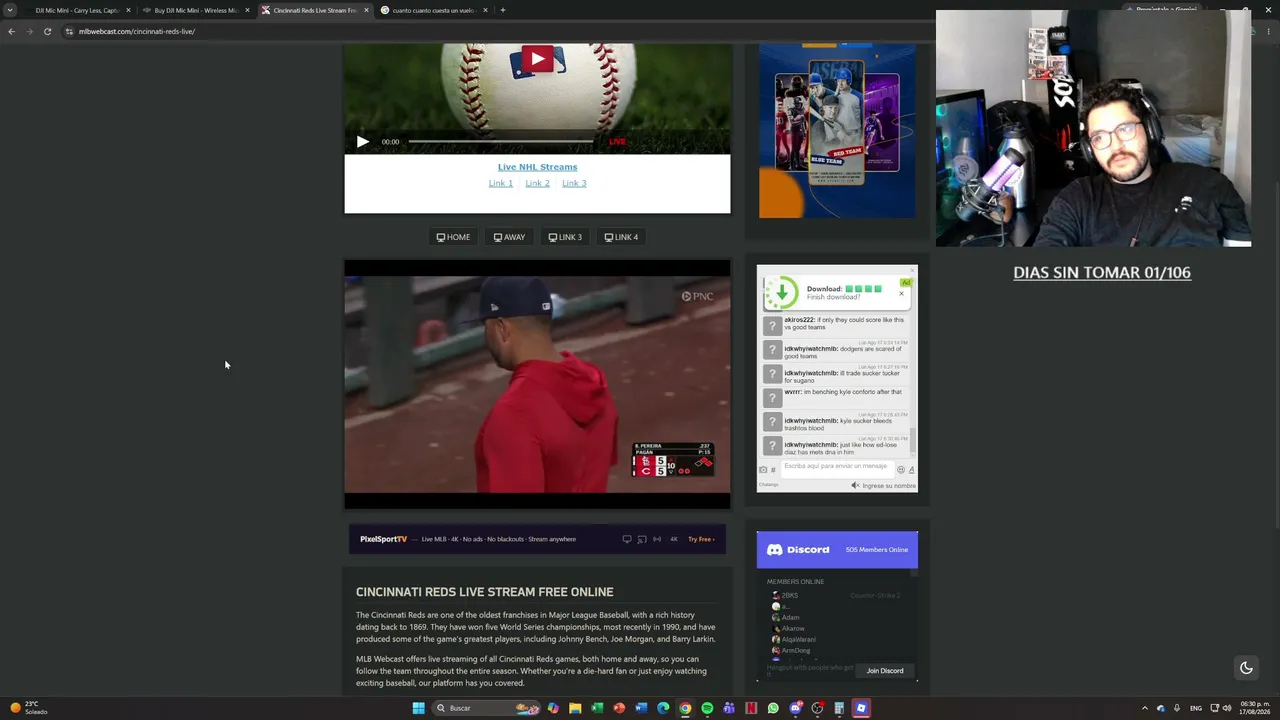Click the ENG language indicator
The height and width of the screenshot is (720, 1280).
coord(1196,708)
